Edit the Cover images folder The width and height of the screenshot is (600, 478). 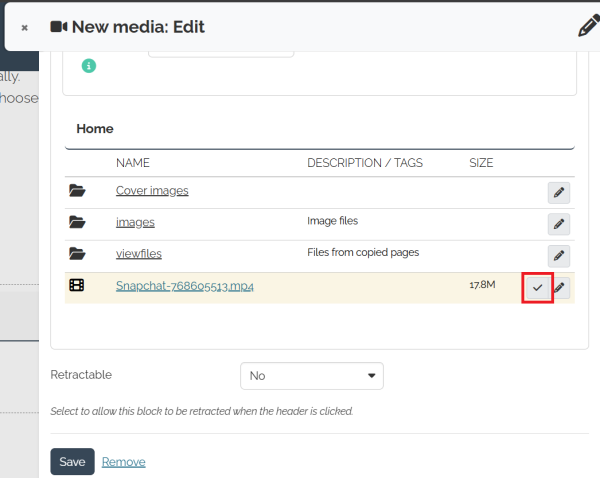559,192
